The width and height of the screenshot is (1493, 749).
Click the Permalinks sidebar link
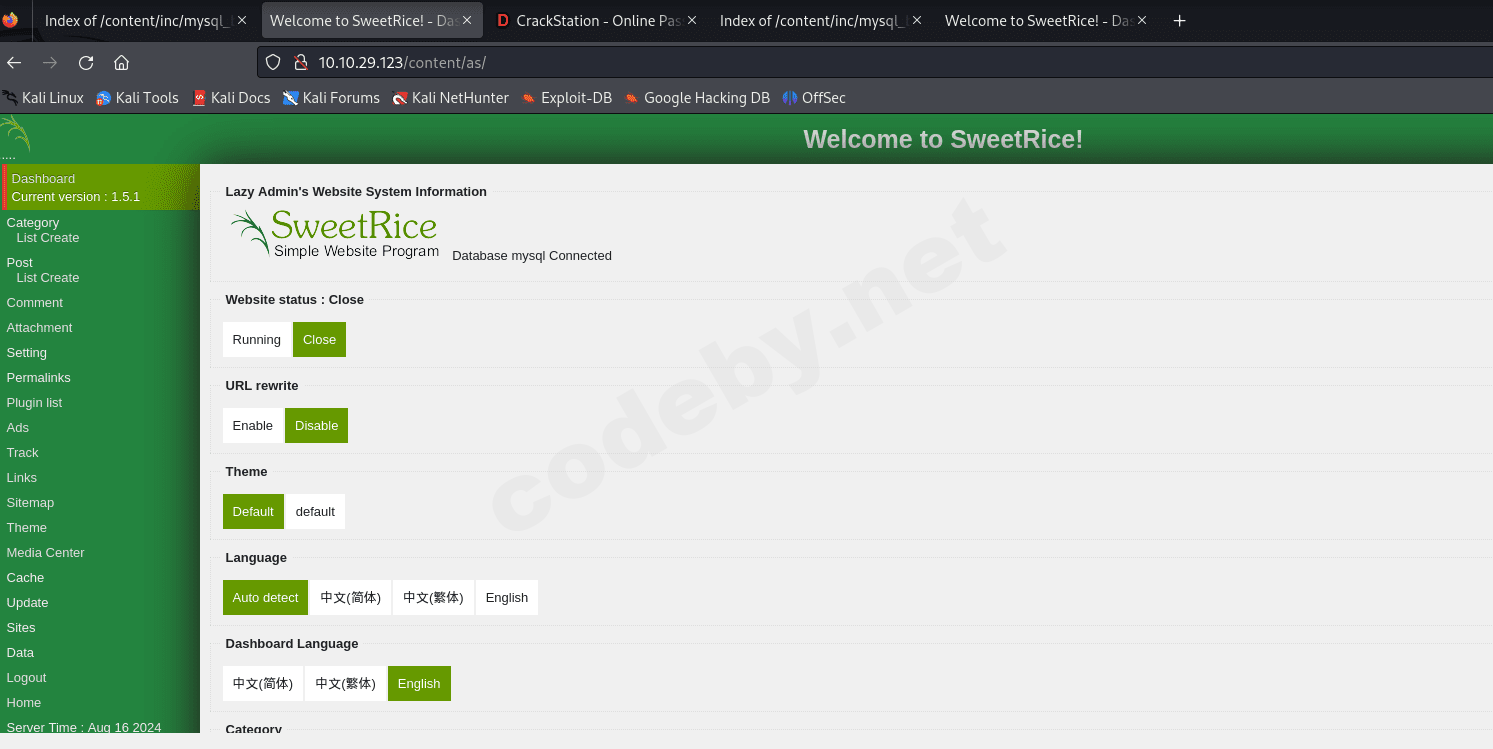[x=38, y=378]
